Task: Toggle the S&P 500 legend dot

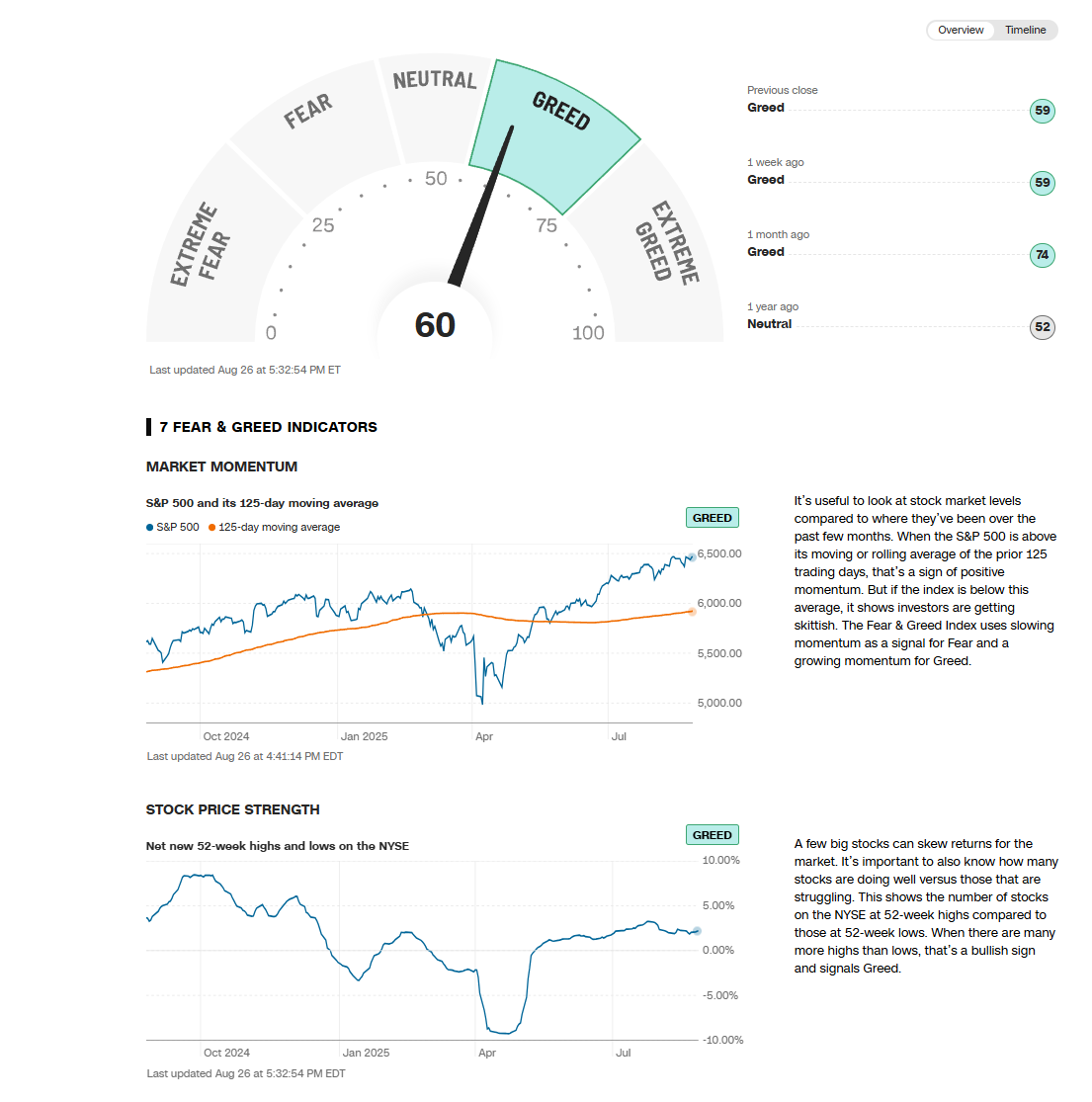Action: click(x=150, y=528)
